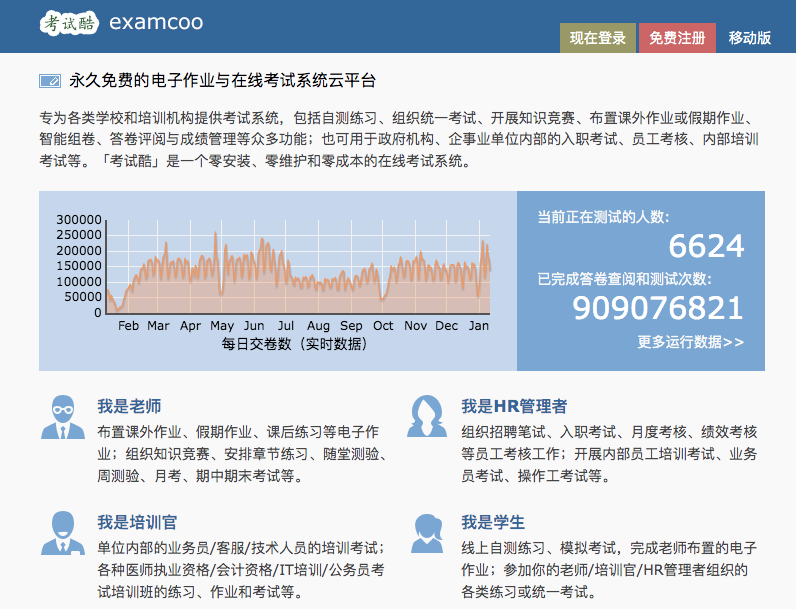Click the Jun label on chart axis
This screenshot has width=796, height=609.
tap(254, 326)
